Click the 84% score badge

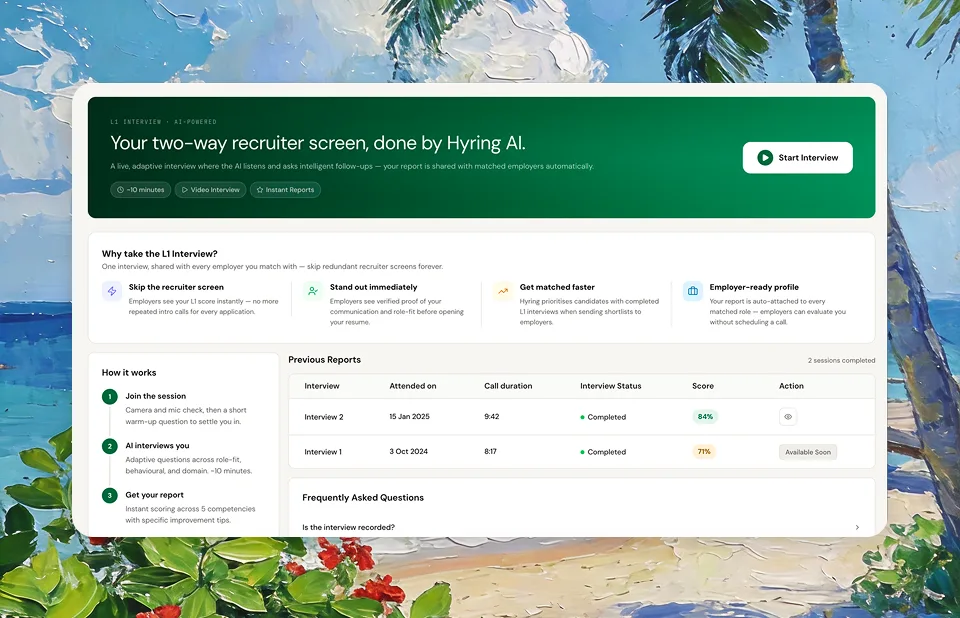click(705, 416)
